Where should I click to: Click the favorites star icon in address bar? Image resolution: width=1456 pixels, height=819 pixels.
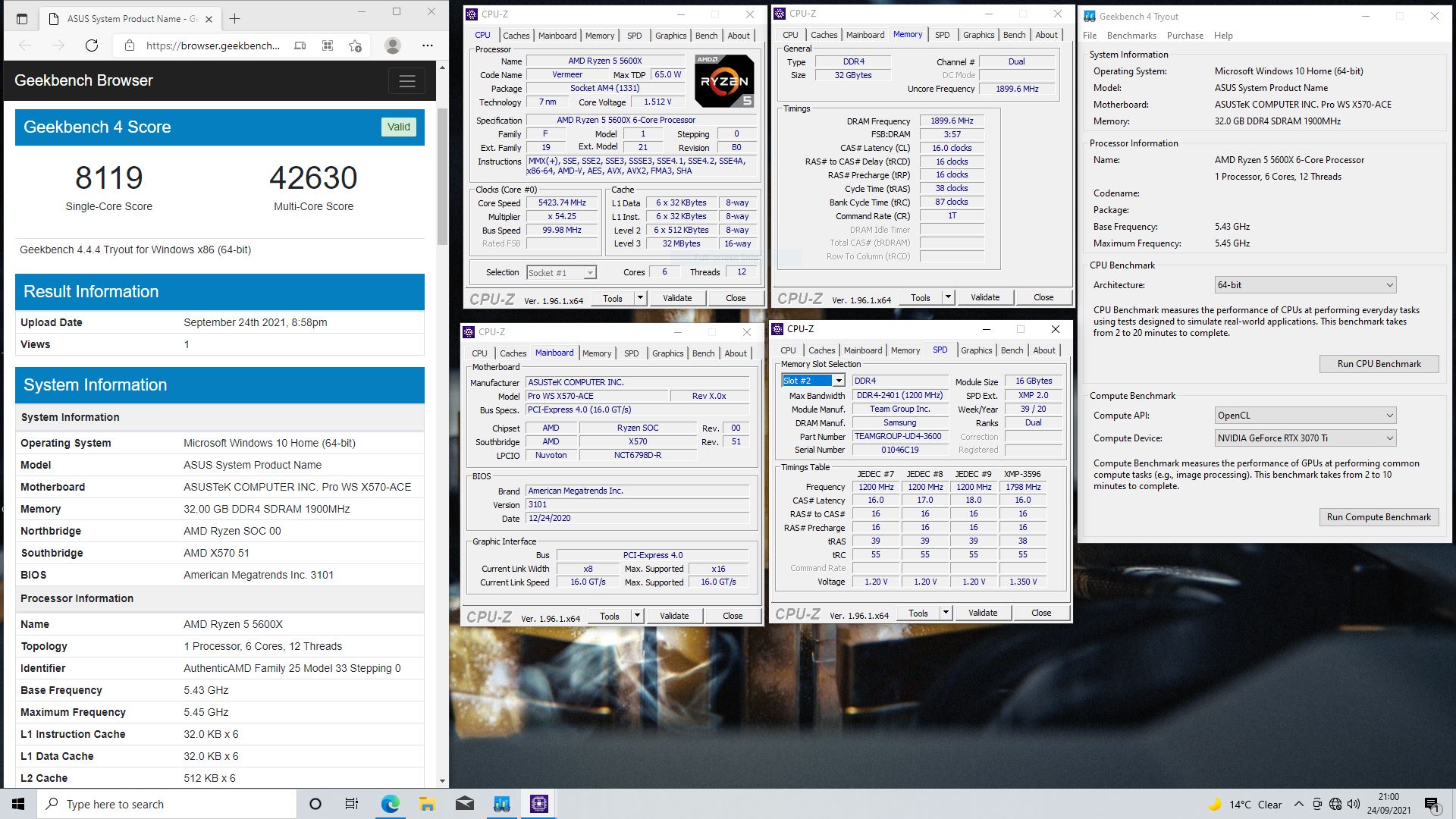[355, 45]
